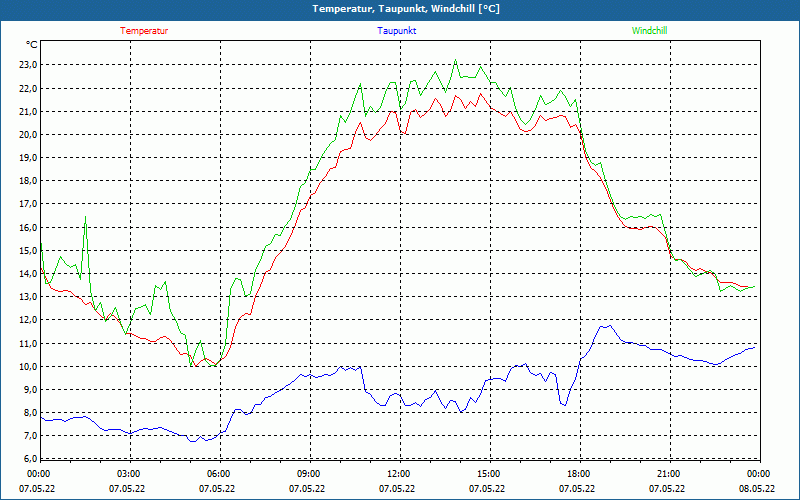
Task: Click the '18,0' y-axis value
Action: click(28, 181)
